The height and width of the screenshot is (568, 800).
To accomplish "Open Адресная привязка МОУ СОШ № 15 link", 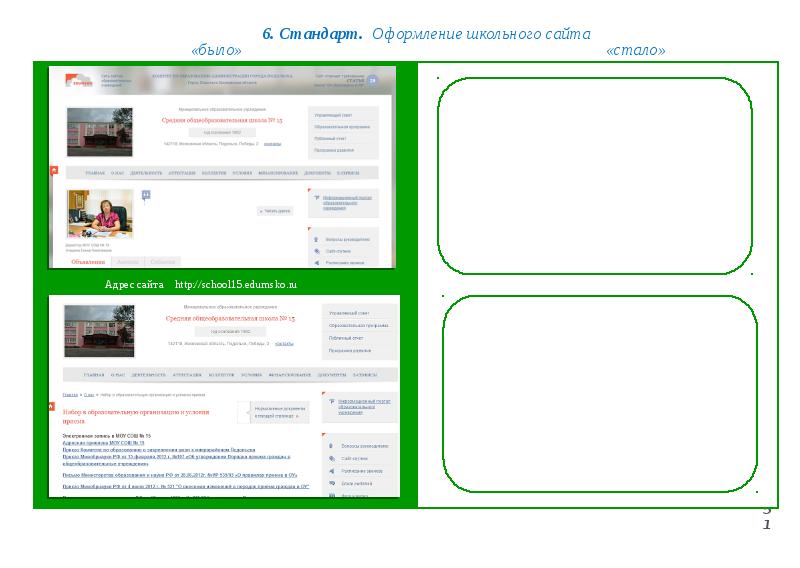I will (103, 443).
